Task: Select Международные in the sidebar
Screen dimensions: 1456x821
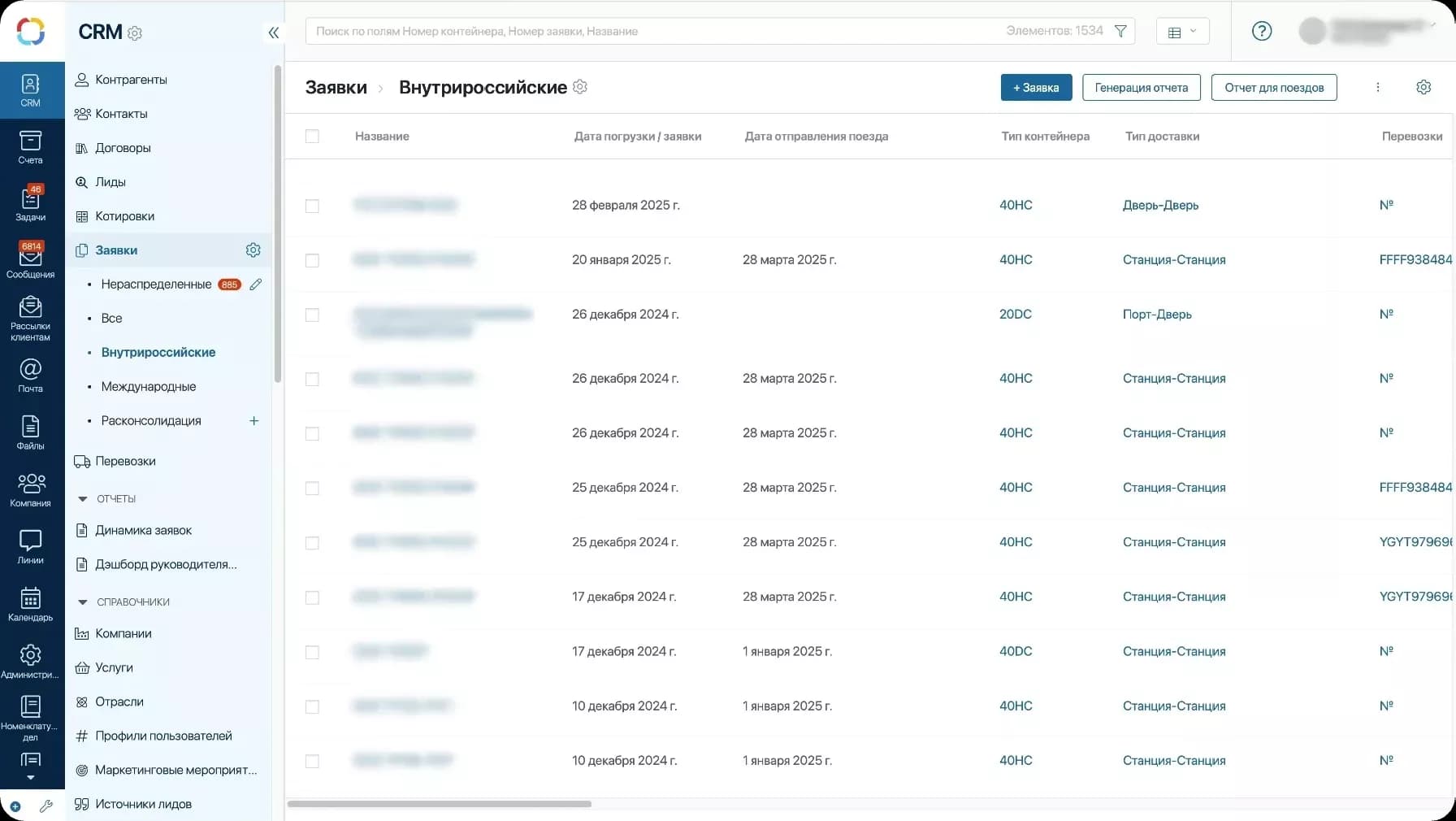Action: [148, 387]
